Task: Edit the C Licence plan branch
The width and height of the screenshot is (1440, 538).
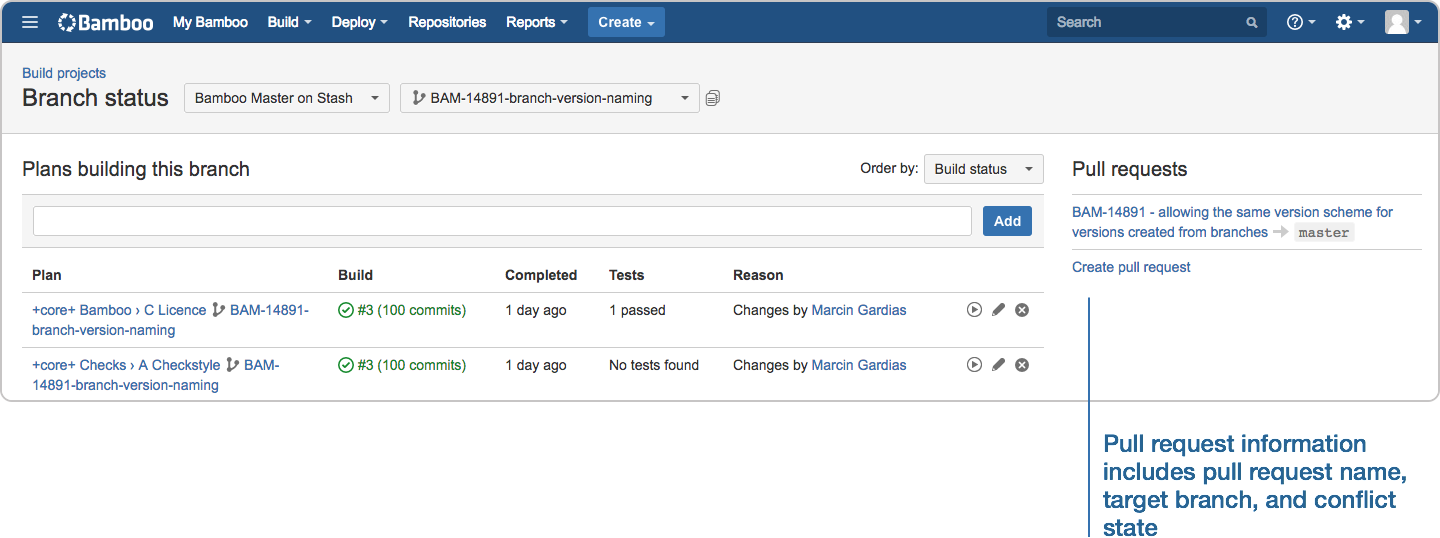Action: (998, 310)
